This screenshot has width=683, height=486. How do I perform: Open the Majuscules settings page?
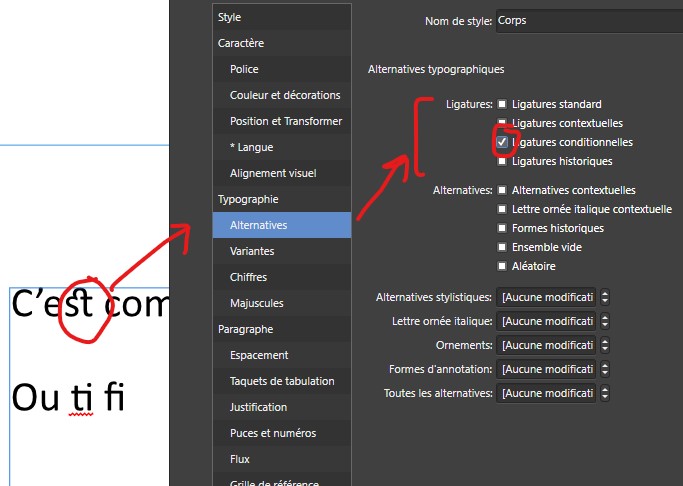282,303
